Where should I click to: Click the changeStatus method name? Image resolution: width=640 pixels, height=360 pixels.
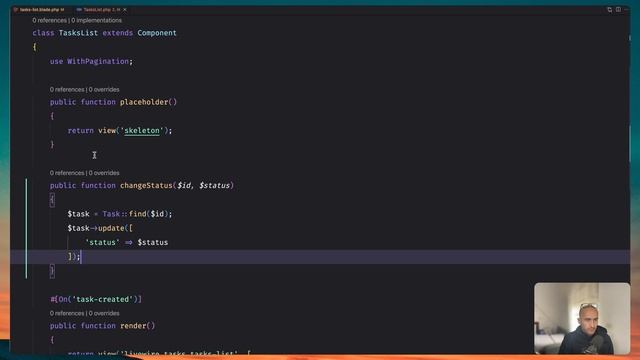[x=147, y=185]
